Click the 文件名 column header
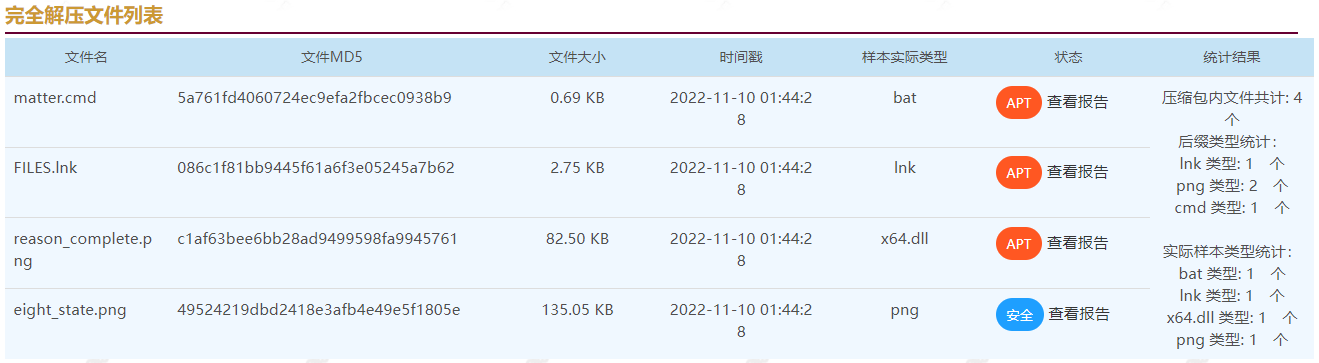1319x363 pixels. [86, 58]
